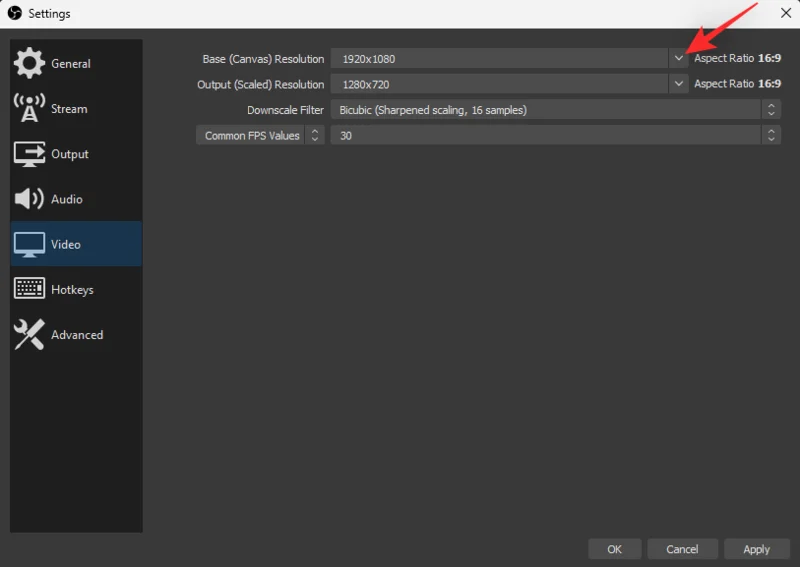
Task: Click the Advanced tools icon
Action: pos(29,335)
